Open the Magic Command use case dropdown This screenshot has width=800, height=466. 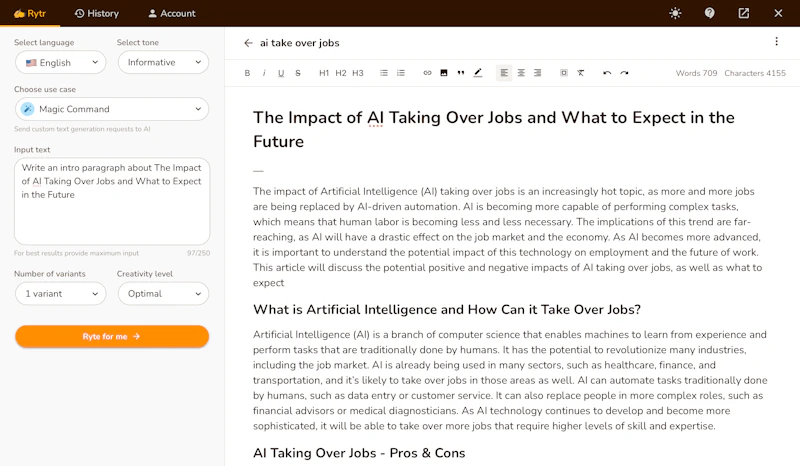[112, 109]
